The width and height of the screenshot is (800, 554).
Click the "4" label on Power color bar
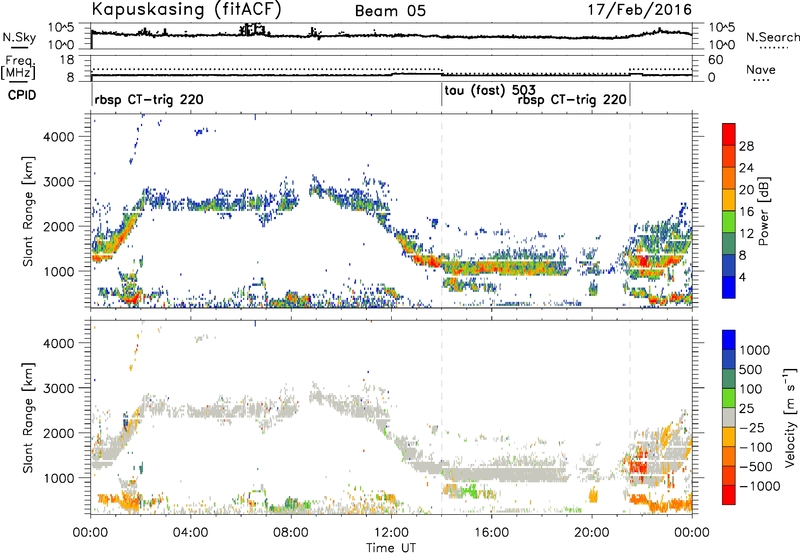pyautogui.click(x=743, y=278)
